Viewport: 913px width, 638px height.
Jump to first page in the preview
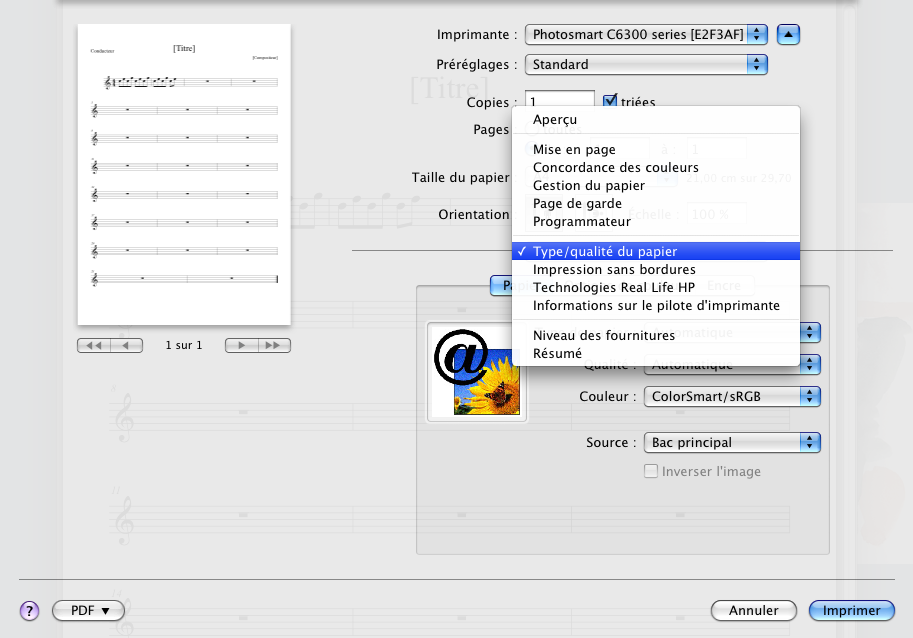point(94,345)
